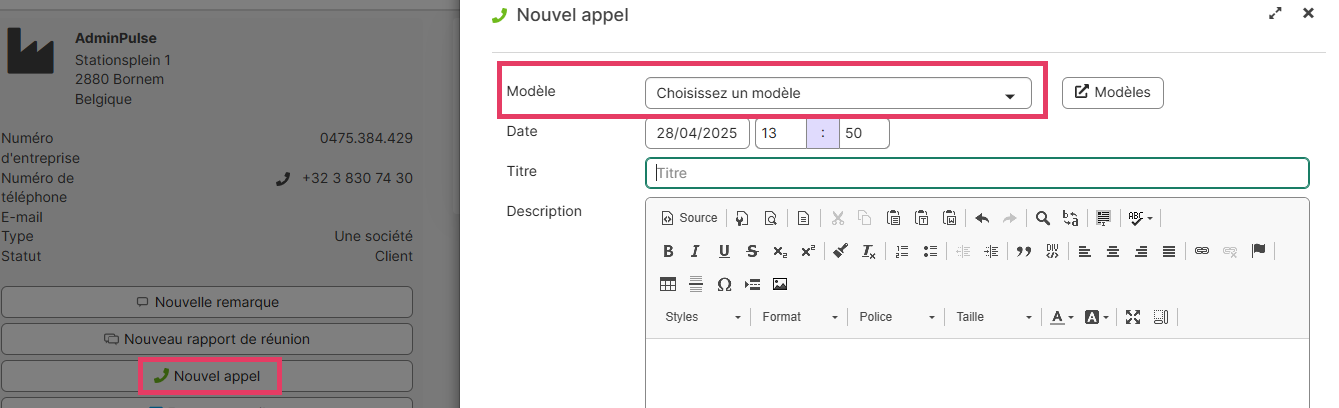1339x408 pixels.
Task: Click the insert link icon
Action: [x=1202, y=251]
